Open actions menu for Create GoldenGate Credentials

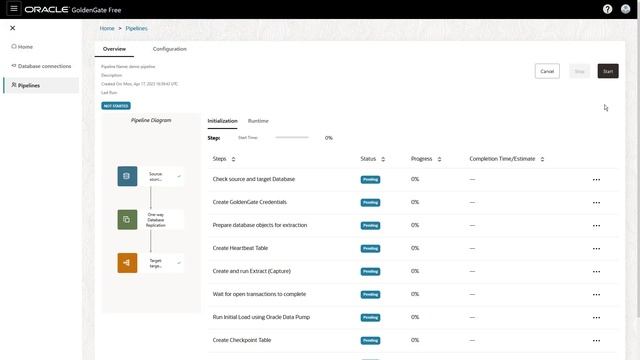tap(596, 202)
